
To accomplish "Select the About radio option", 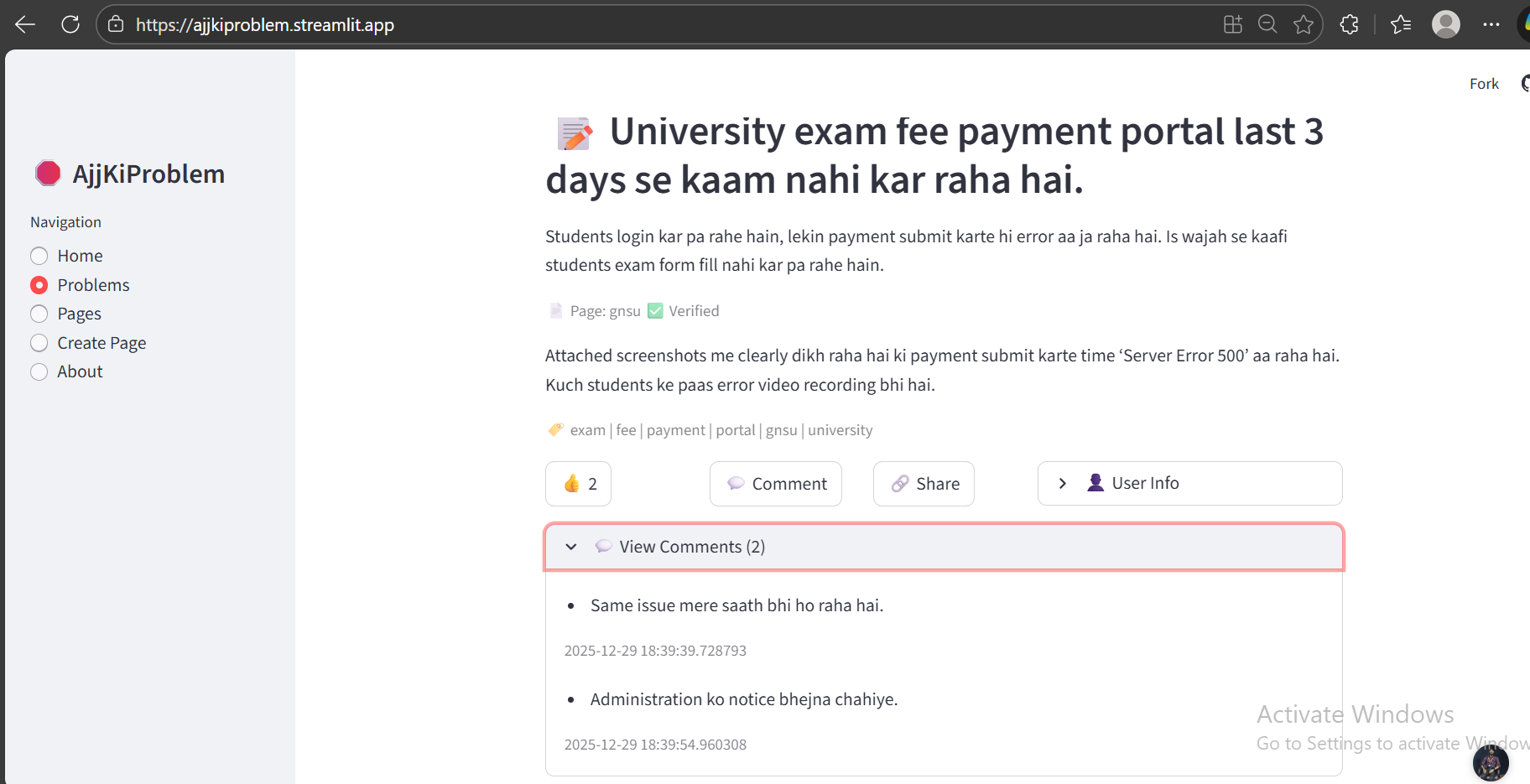I will [39, 371].
